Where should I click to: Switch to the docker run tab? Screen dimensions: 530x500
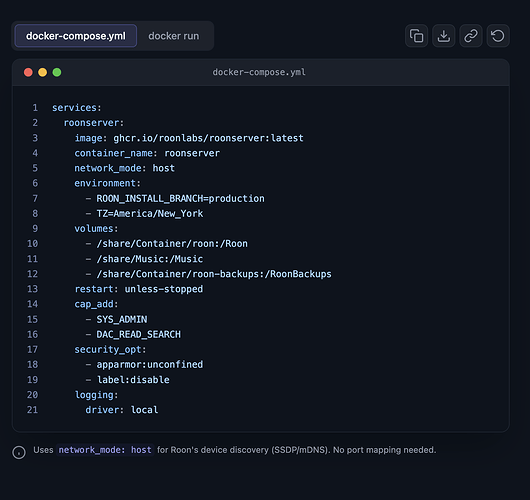point(174,36)
